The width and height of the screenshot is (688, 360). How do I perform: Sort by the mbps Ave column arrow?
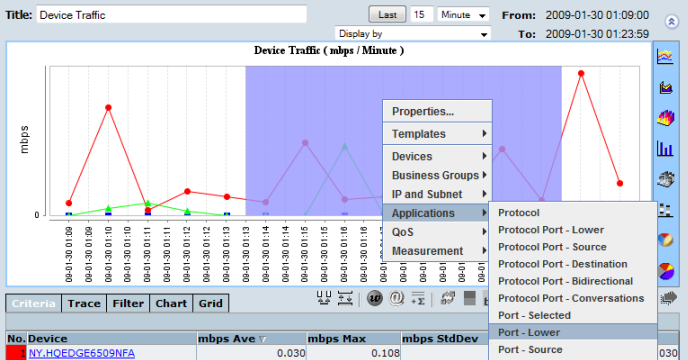pos(262,339)
